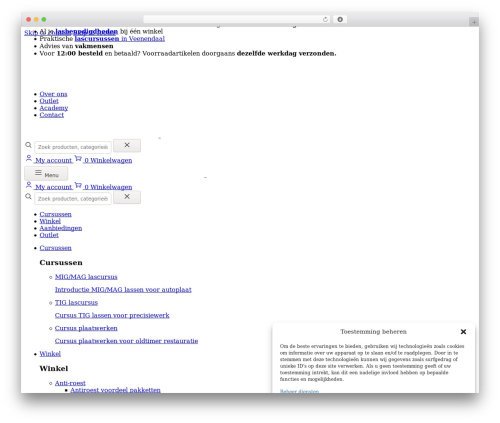Click the Toestemming beheren dialog title
The image size is (500, 423).
[373, 332]
